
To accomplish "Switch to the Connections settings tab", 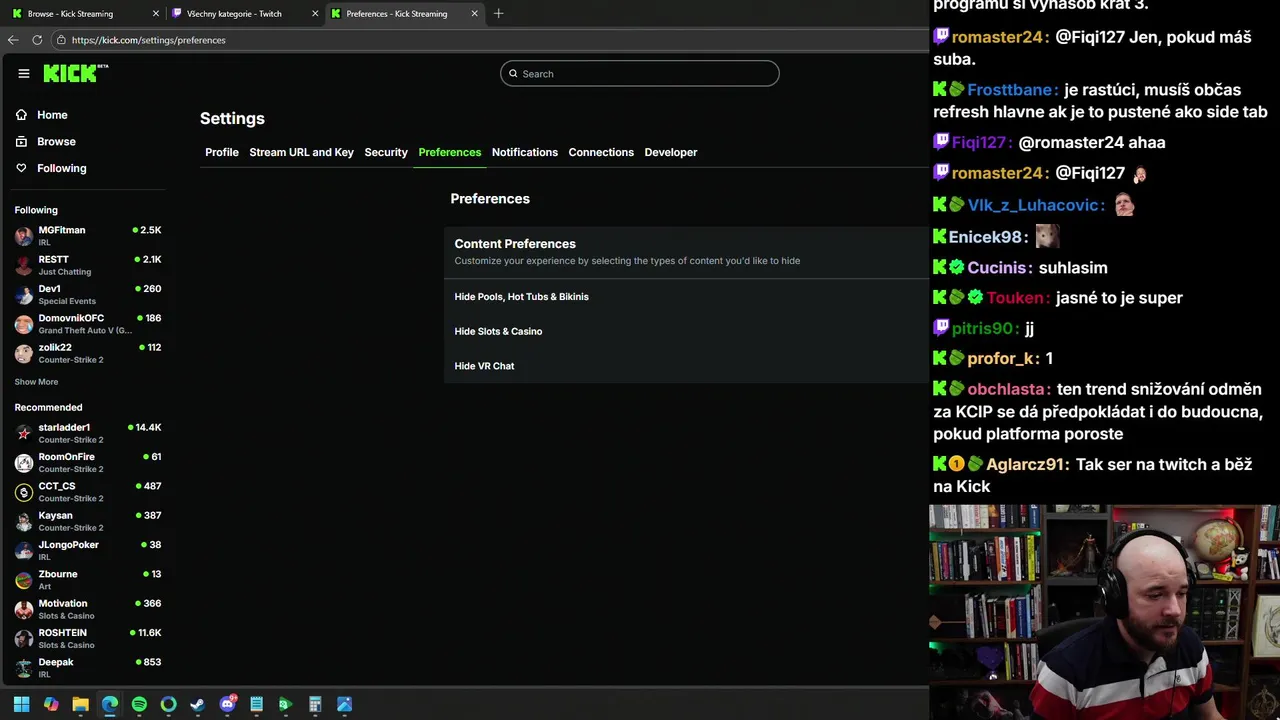I will (x=601, y=152).
